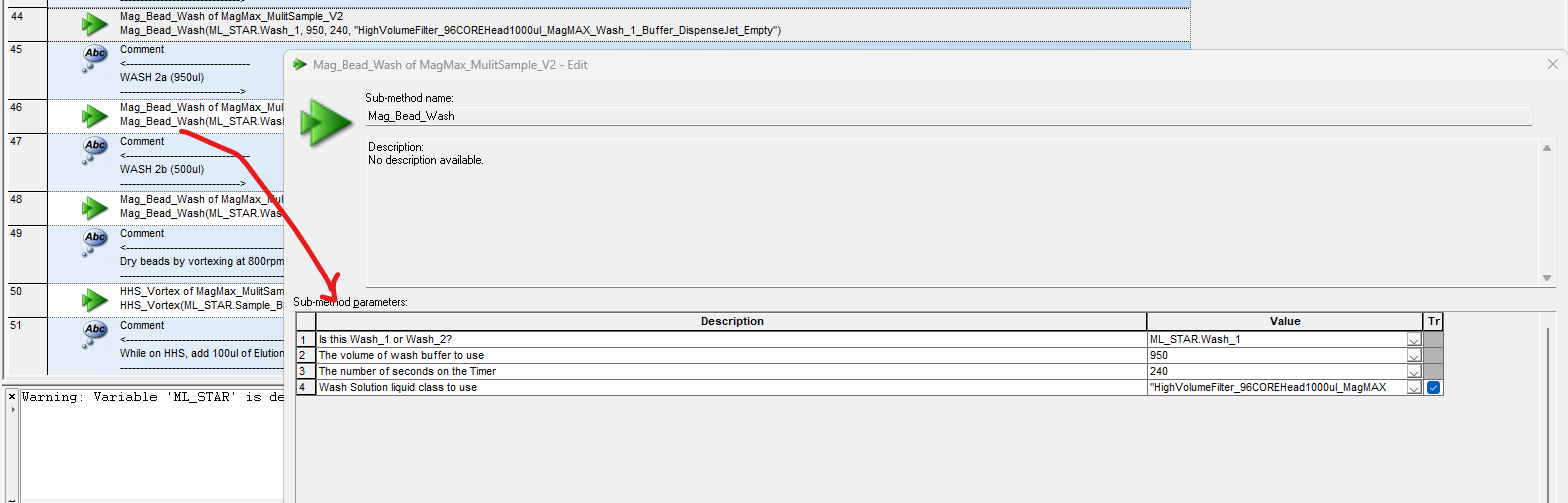Click 'Dry beads by vortexing' comment text

pyautogui.click(x=201, y=261)
